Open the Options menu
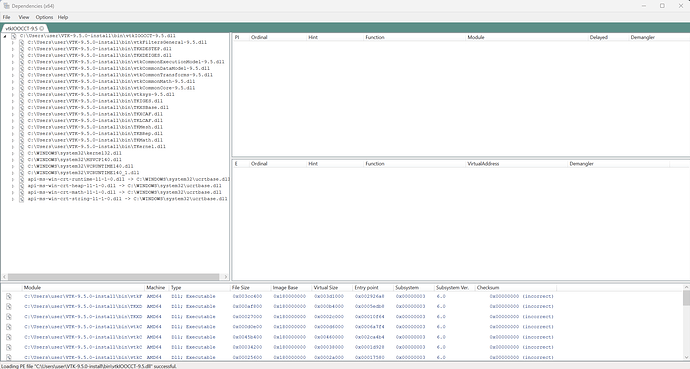The width and height of the screenshot is (690, 369). pyautogui.click(x=44, y=17)
